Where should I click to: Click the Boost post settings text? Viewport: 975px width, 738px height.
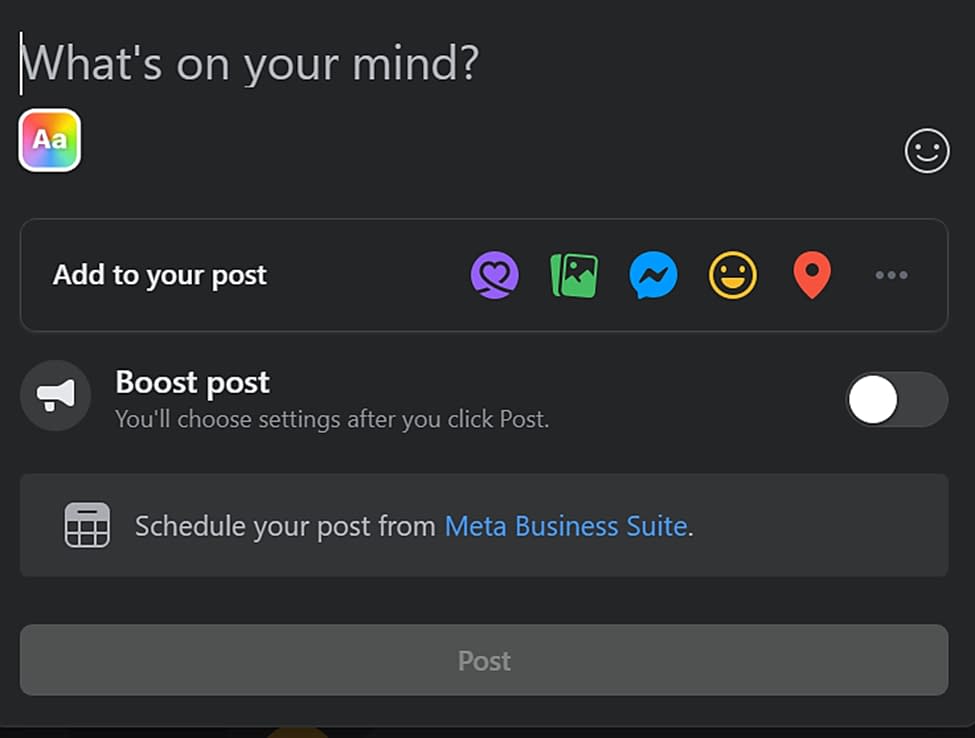tap(331, 419)
